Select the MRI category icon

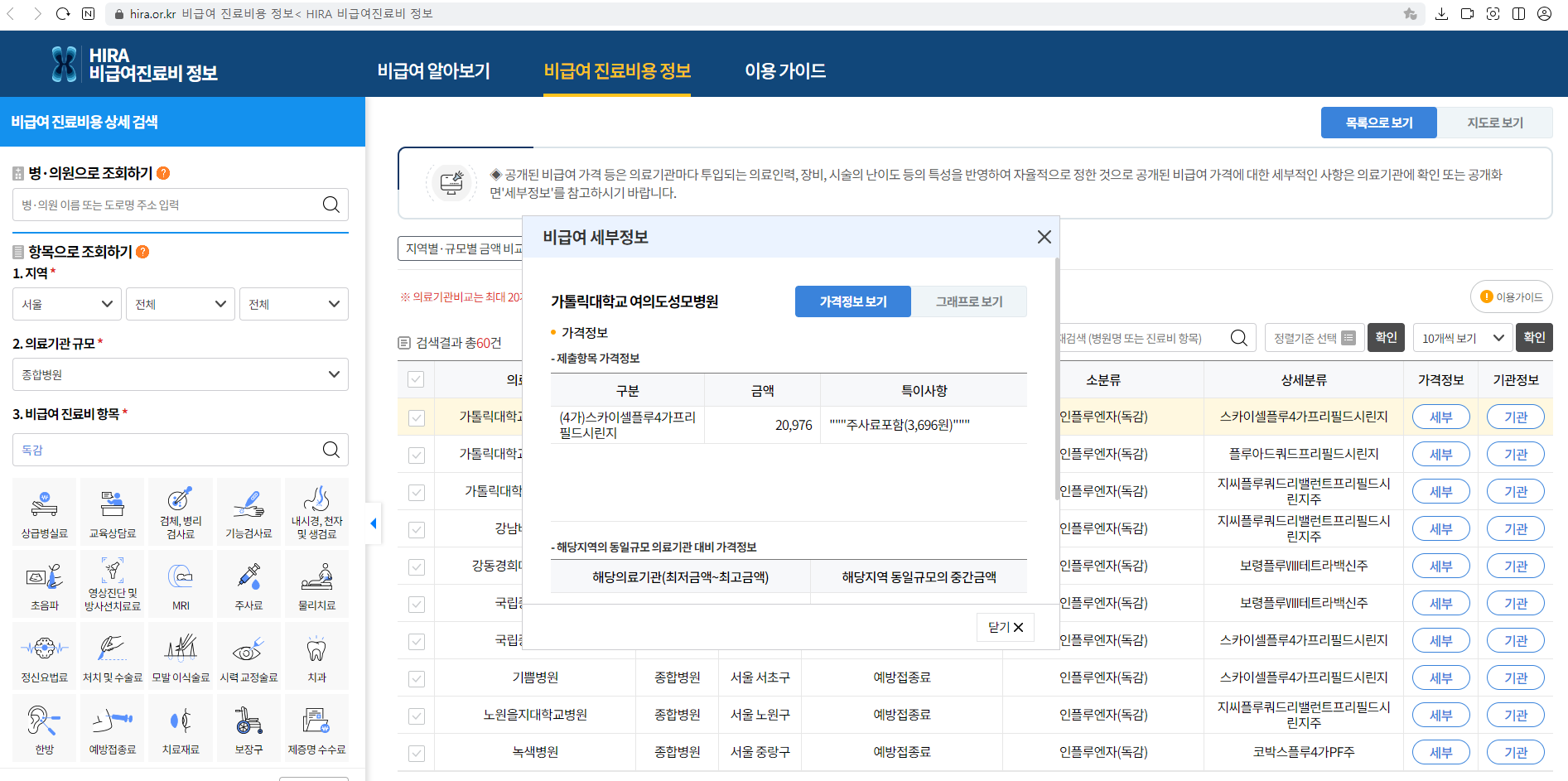[x=181, y=584]
